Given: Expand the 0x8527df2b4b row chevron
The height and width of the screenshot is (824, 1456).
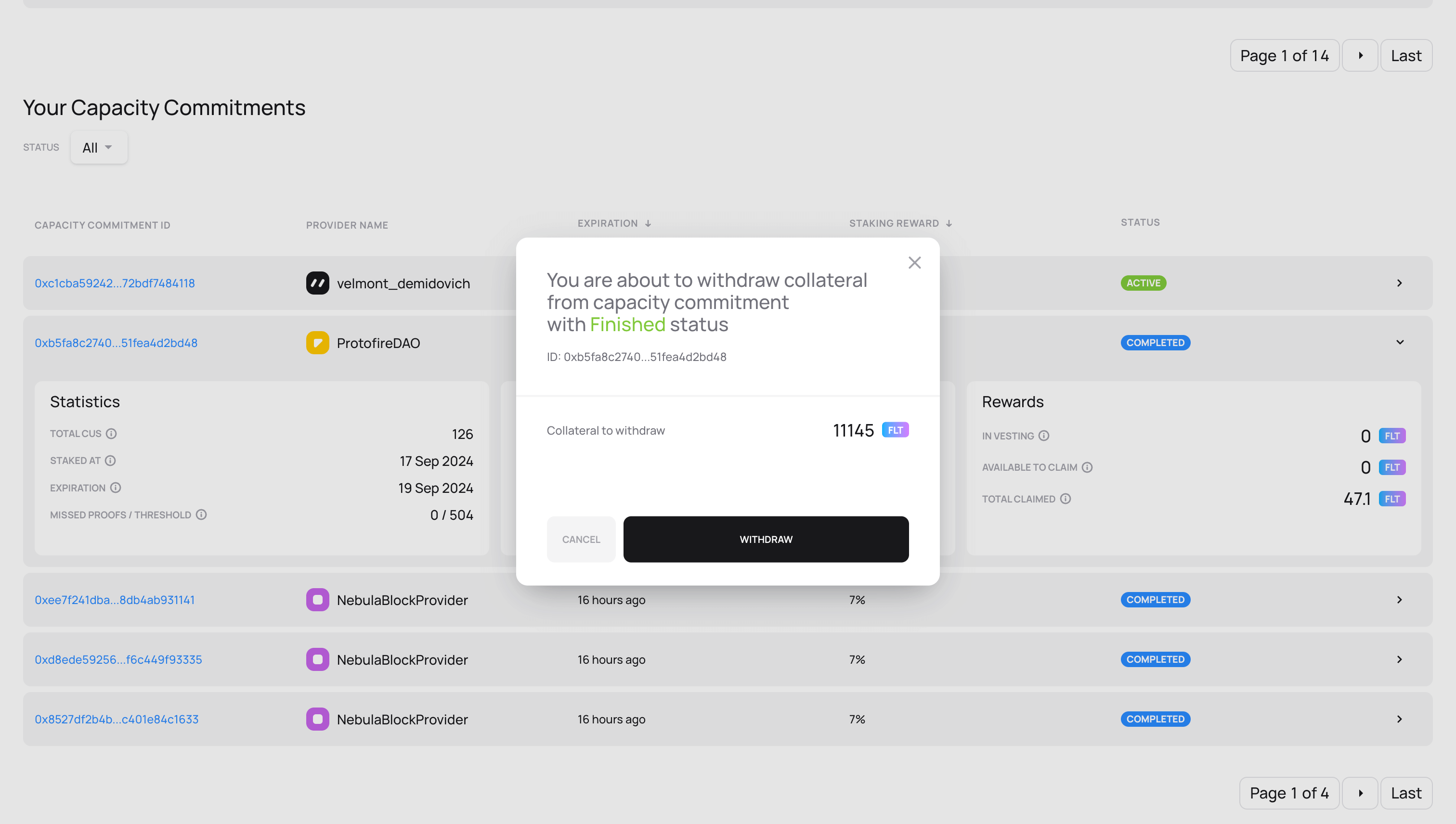Looking at the screenshot, I should pyautogui.click(x=1399, y=719).
